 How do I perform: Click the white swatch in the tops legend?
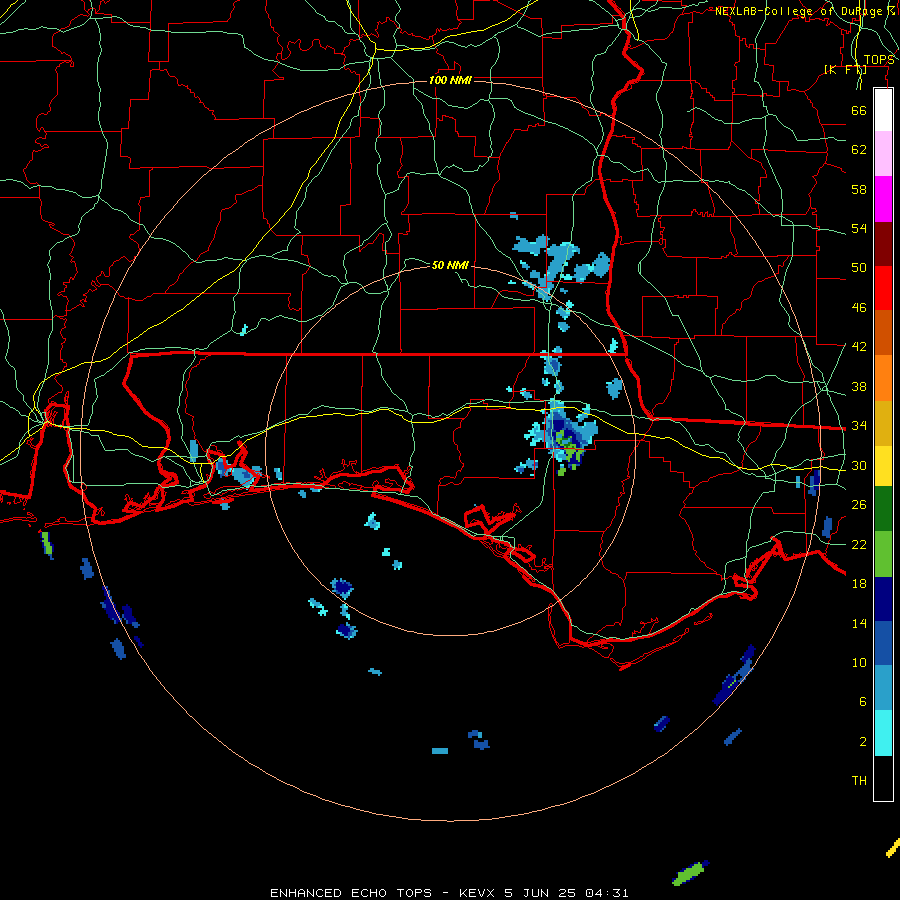pyautogui.click(x=883, y=110)
